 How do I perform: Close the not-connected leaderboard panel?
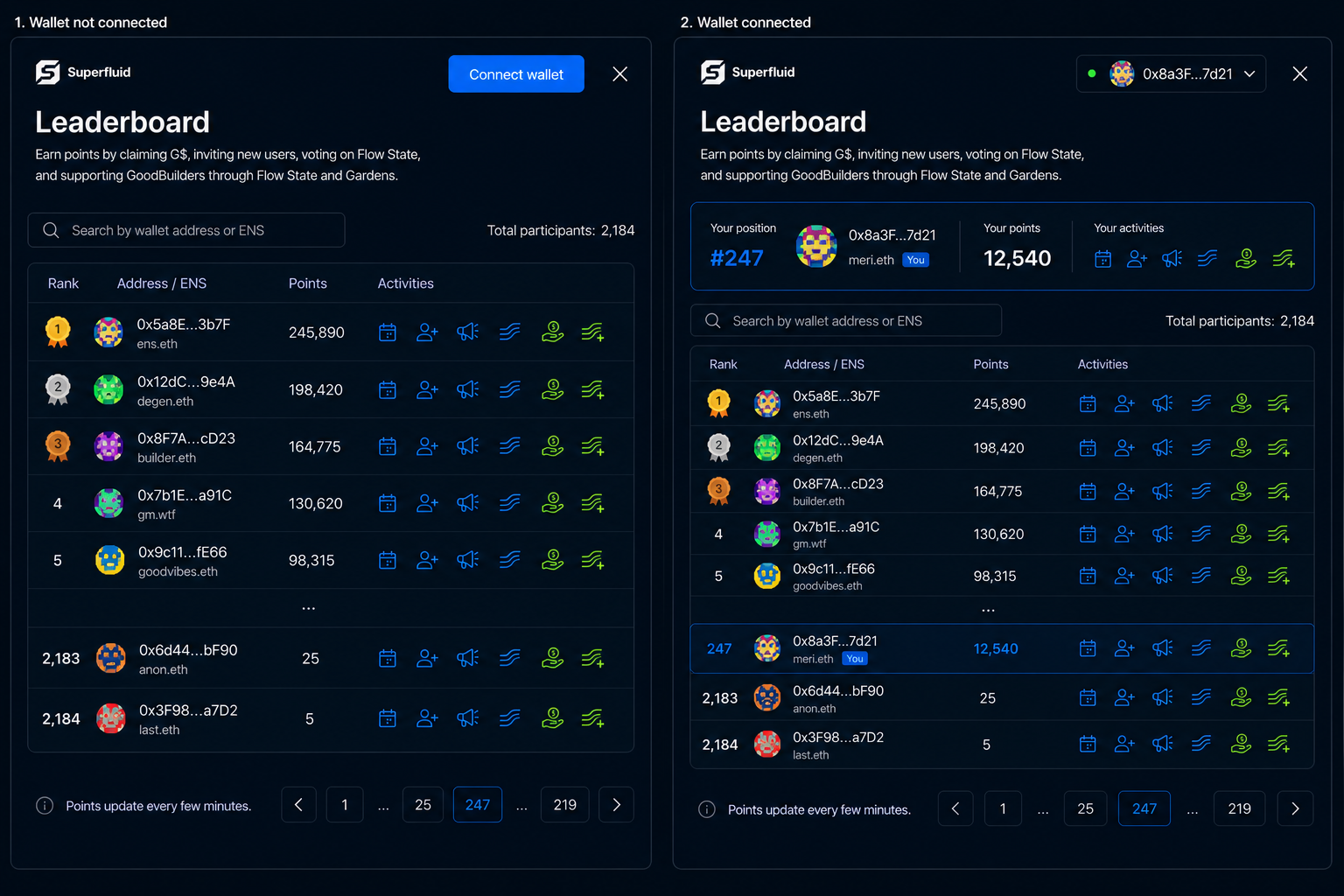620,74
